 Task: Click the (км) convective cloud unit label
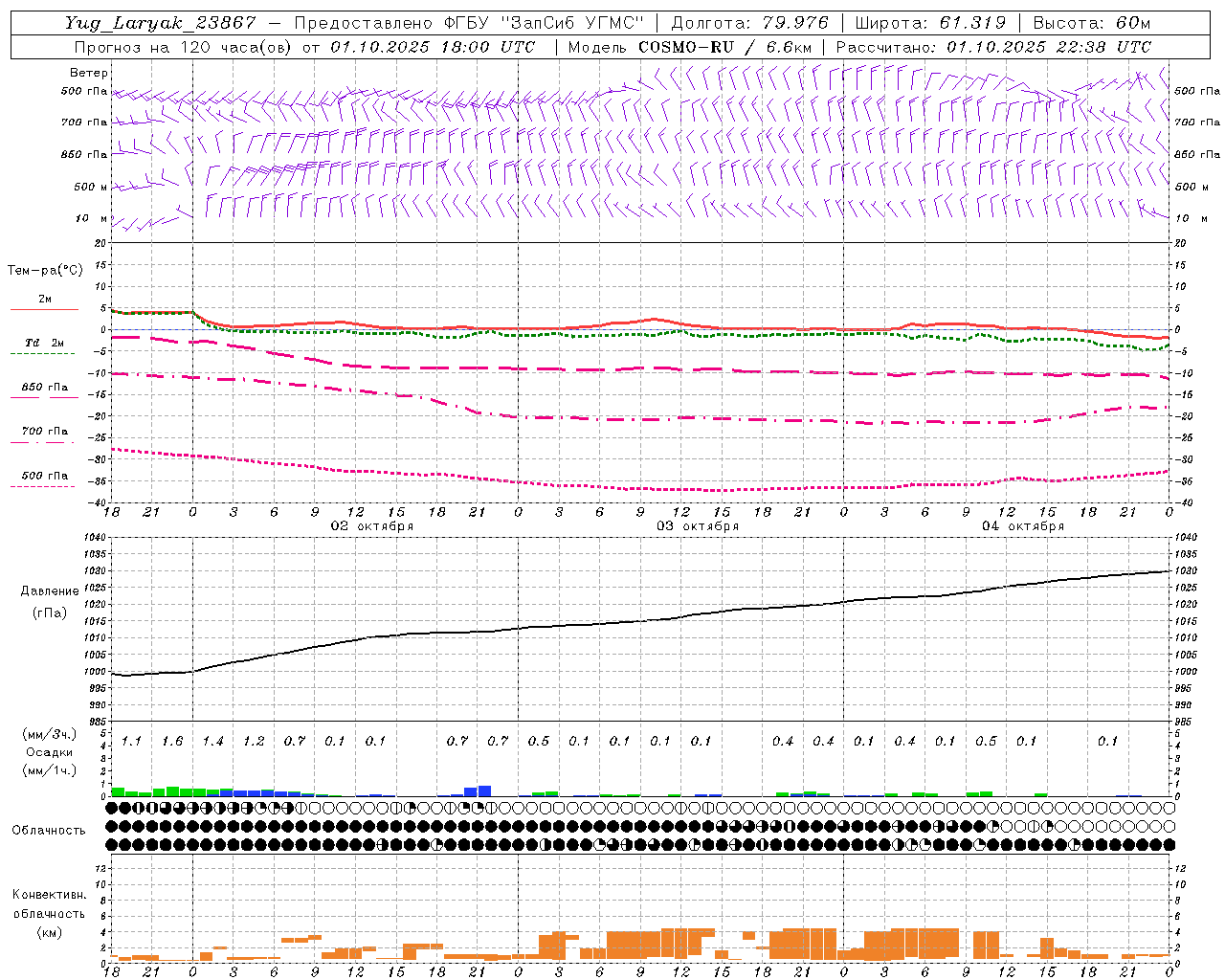point(49,932)
